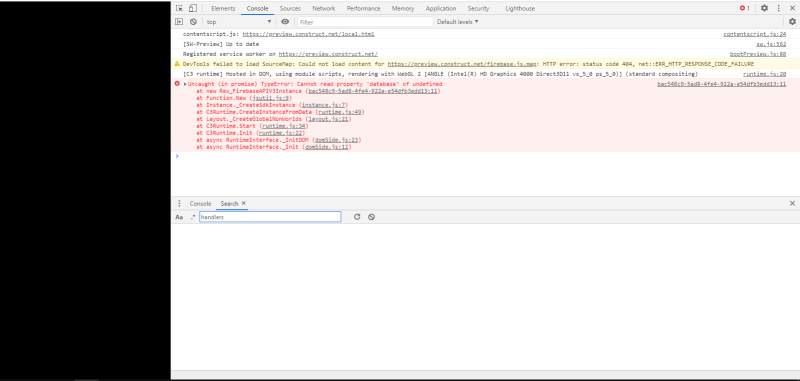Open the layout.js:21 stack link

coord(329,119)
